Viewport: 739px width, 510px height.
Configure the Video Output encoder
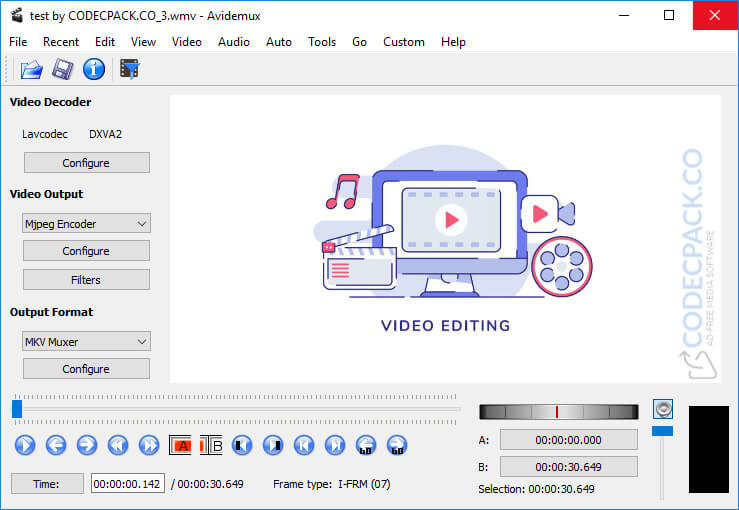tap(86, 251)
